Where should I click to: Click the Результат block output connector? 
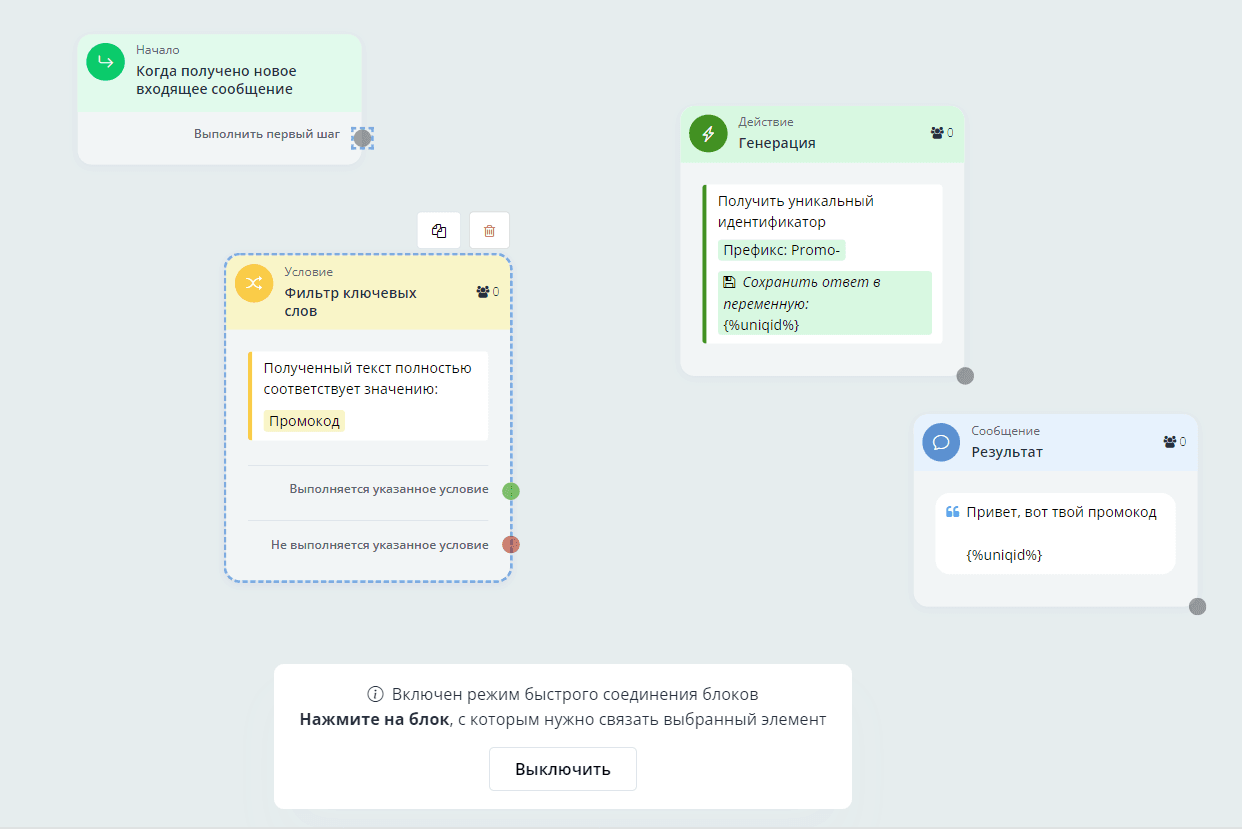1197,606
